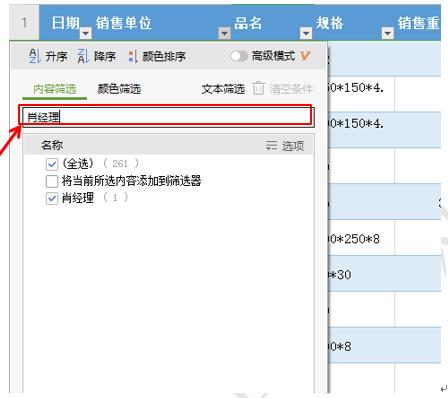Open the 销售单位 column filter dropdown
The height and width of the screenshot is (398, 448).
coord(224,33)
